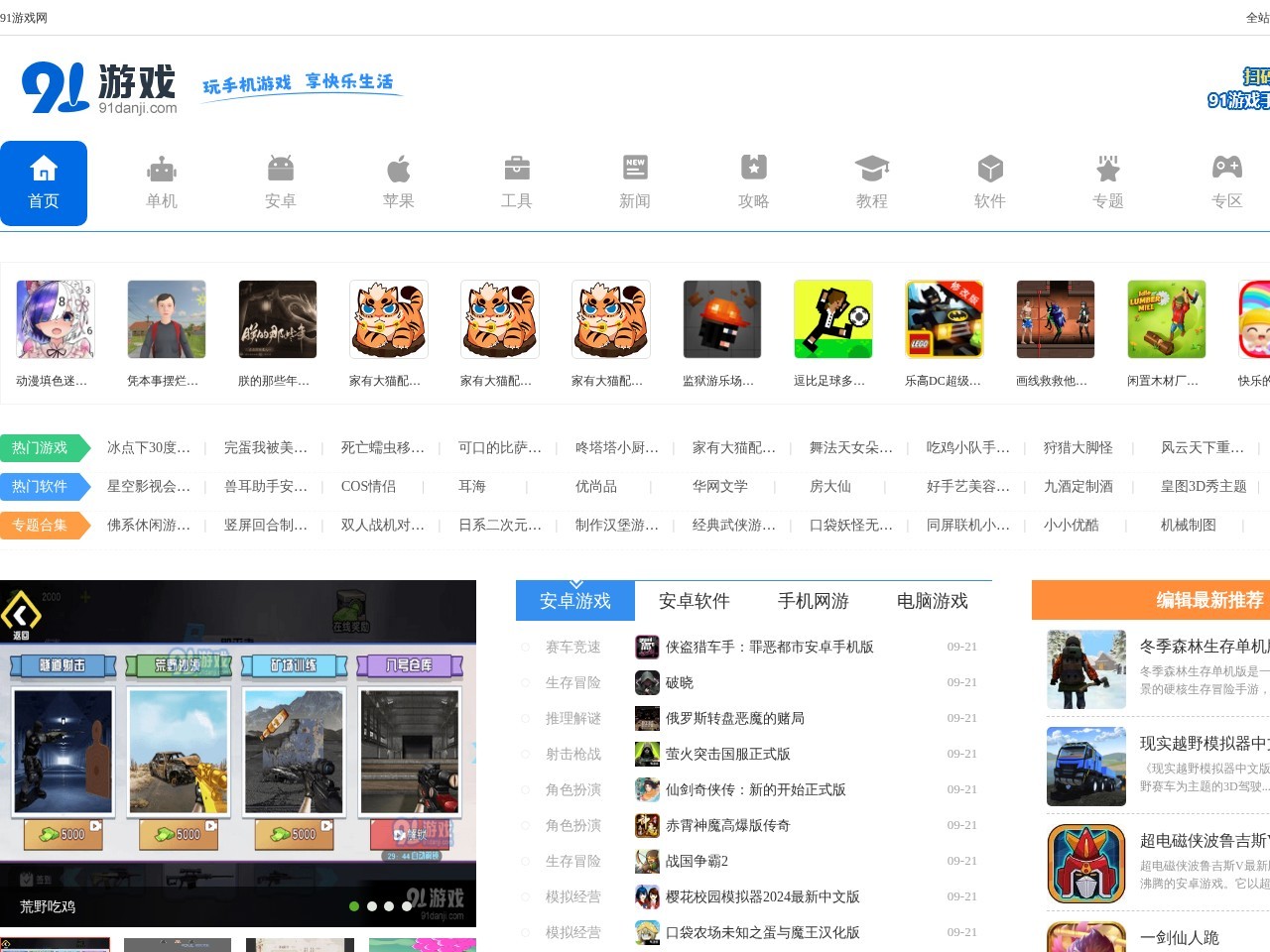The width and height of the screenshot is (1270, 952).
Task: Click the icon beside 战国争霸2
Action: tap(647, 861)
